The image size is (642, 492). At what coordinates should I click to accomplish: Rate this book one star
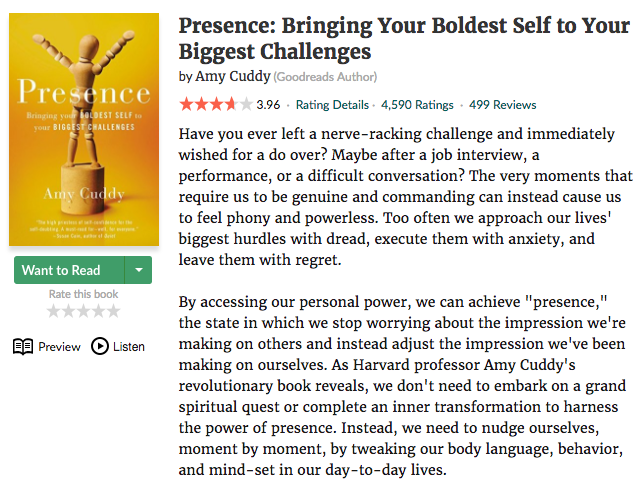click(x=54, y=312)
